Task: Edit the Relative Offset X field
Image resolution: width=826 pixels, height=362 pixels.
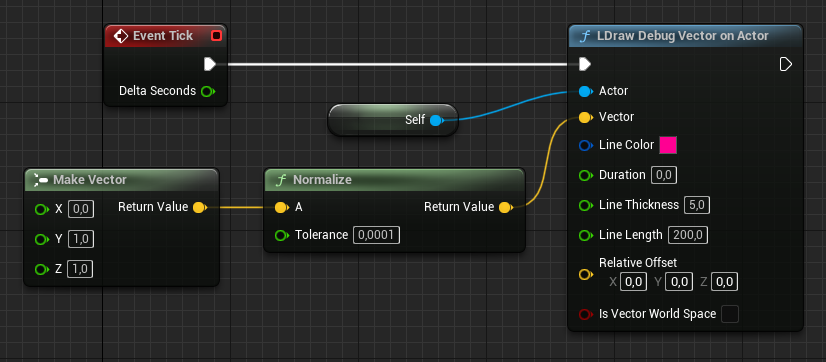Action: pos(633,282)
